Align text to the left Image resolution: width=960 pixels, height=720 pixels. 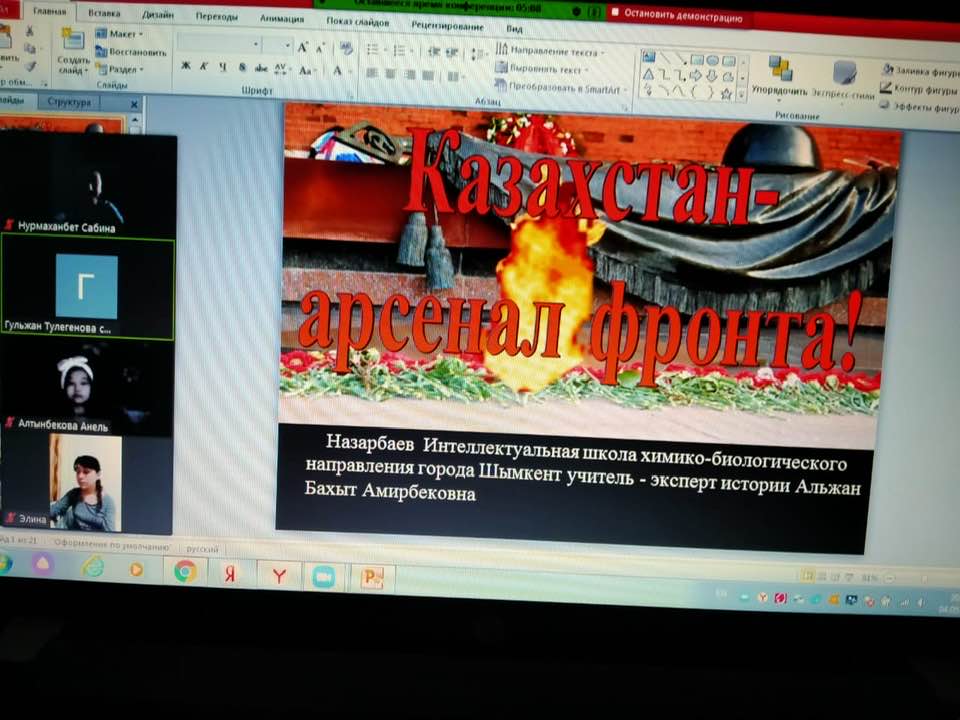pyautogui.click(x=372, y=73)
